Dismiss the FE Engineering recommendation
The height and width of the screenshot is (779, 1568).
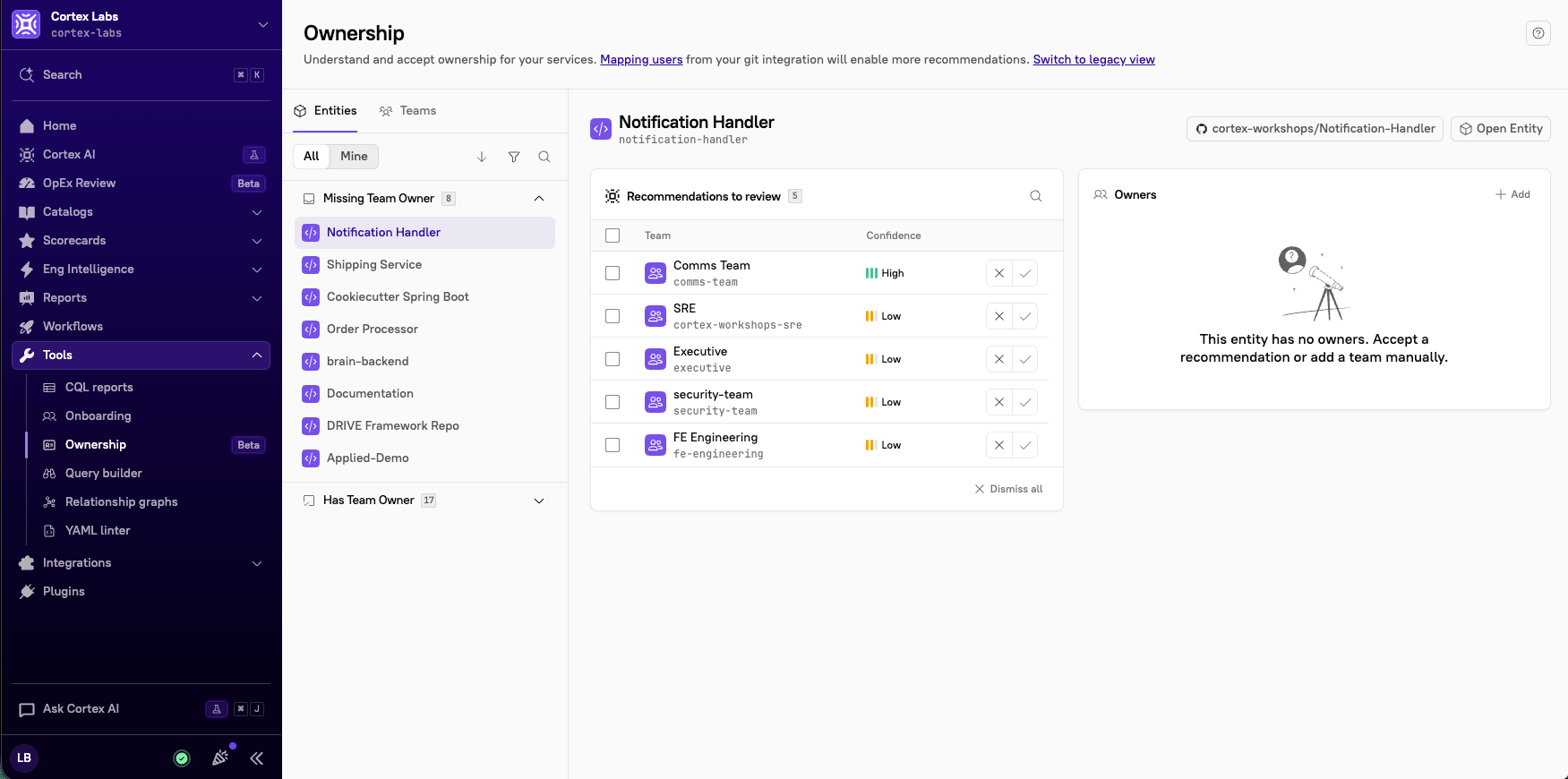tap(999, 445)
